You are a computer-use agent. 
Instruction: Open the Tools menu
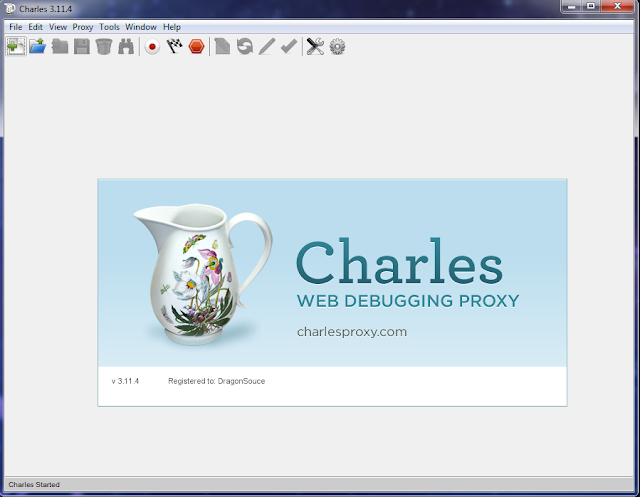(109, 27)
